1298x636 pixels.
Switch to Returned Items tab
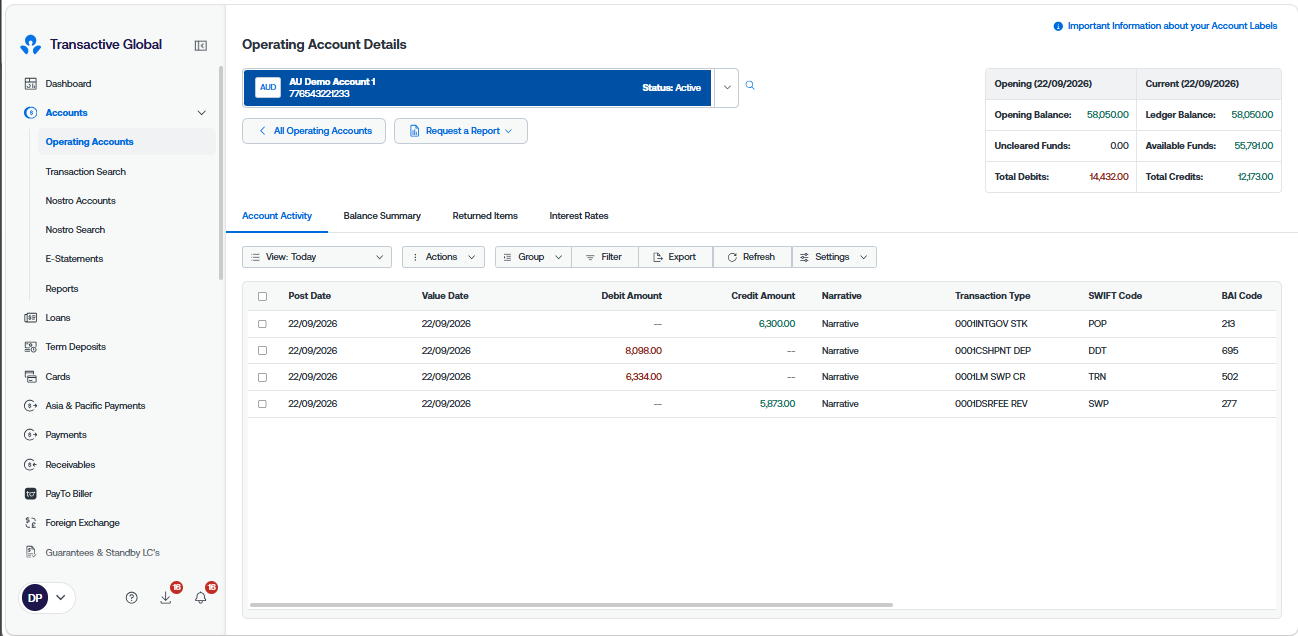pyautogui.click(x=485, y=216)
